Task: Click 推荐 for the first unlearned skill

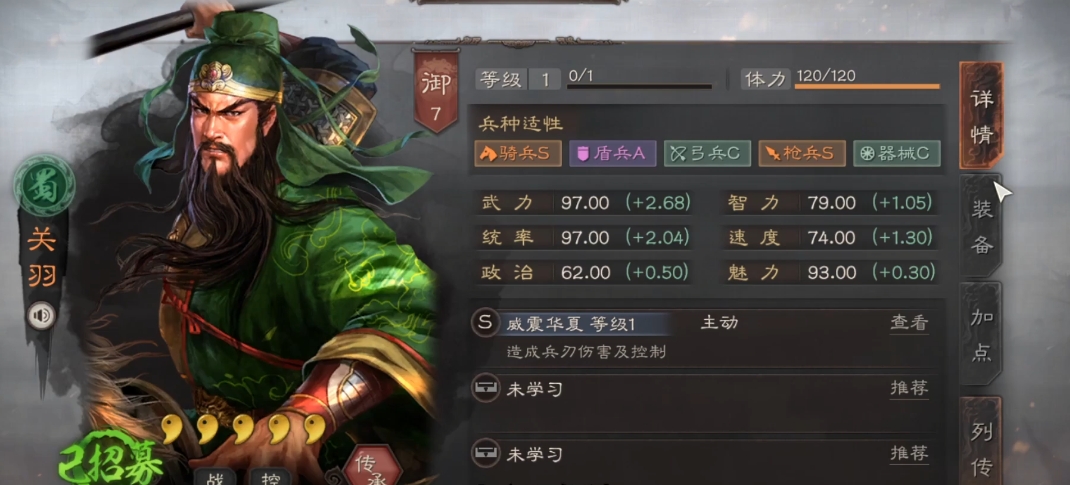Action: pos(909,389)
